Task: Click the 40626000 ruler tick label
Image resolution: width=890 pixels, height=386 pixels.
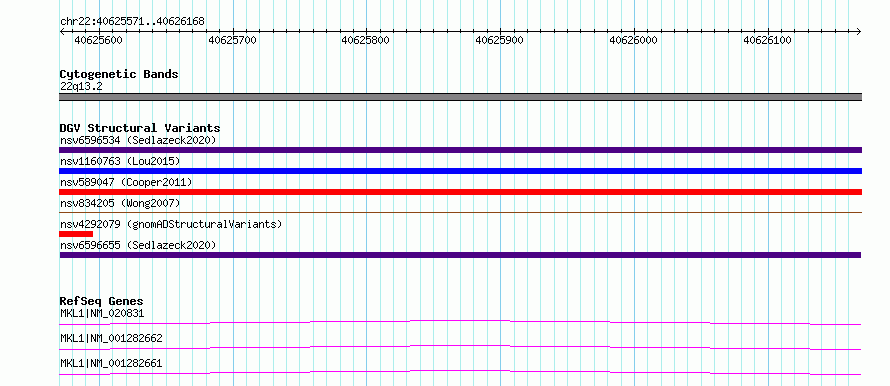Action: click(x=633, y=40)
